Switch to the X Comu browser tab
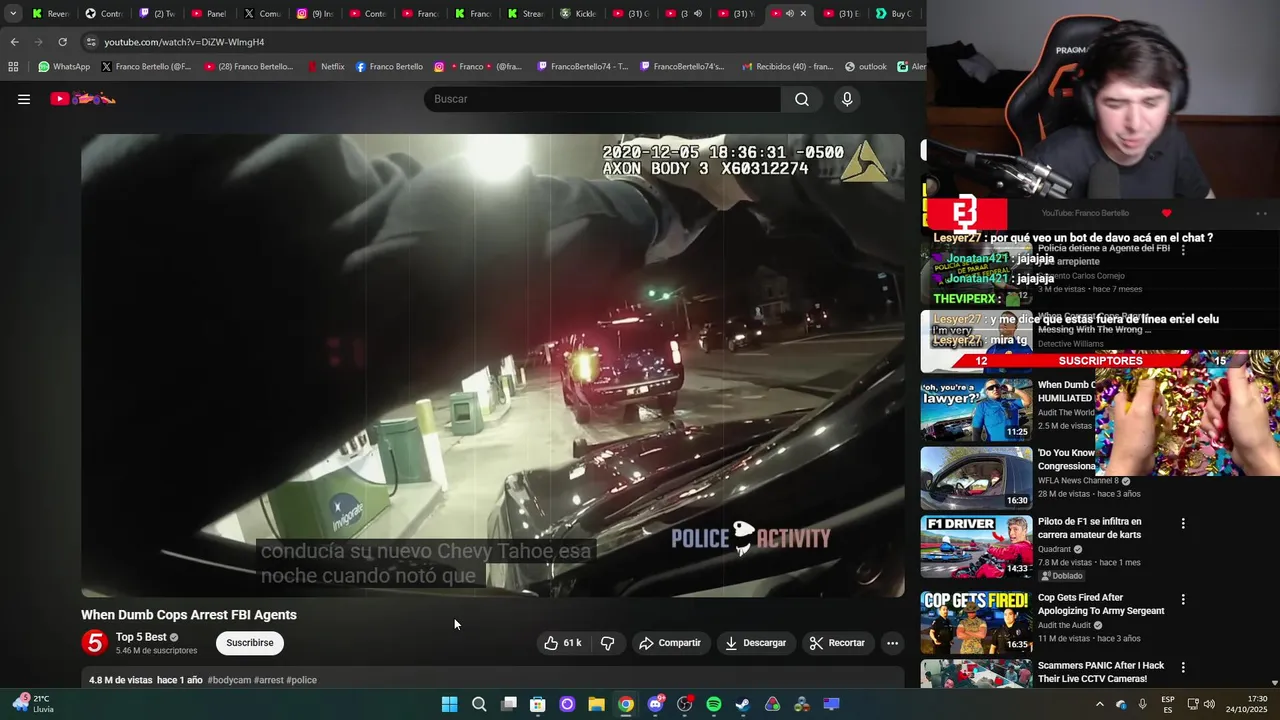Screen dimensions: 1280x720 tap(263, 14)
